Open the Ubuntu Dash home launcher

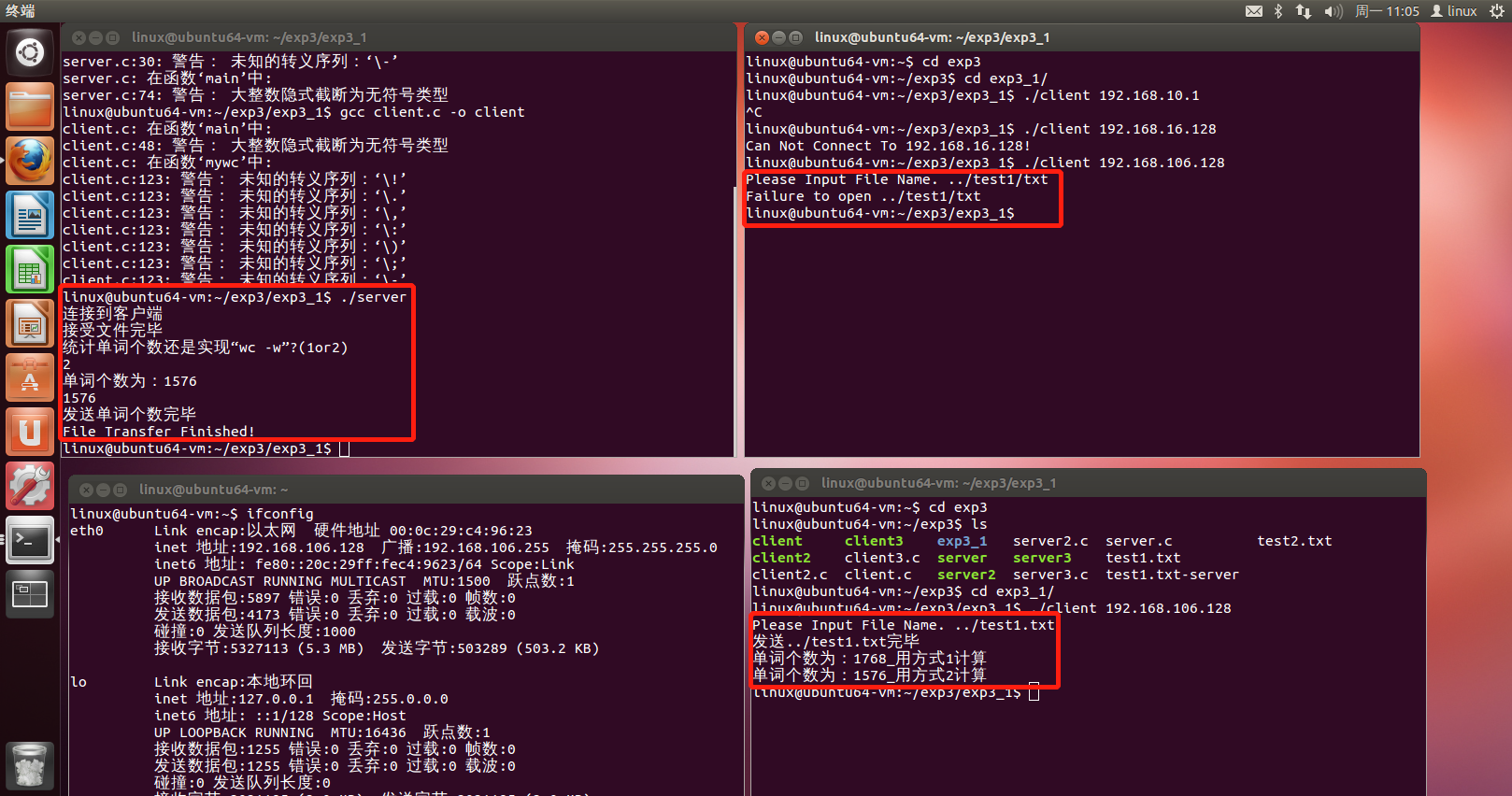[30, 52]
